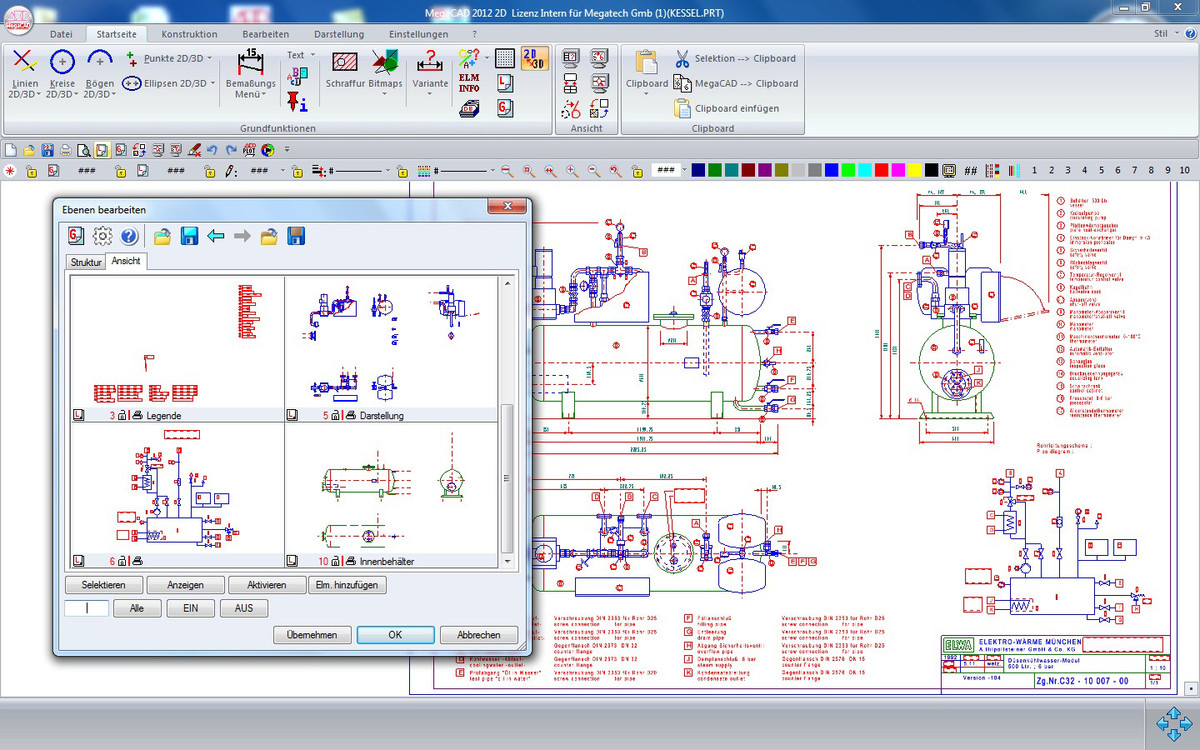Toggle the printer icon on Innenbehälter layer
This screenshot has width=1200, height=750.
[351, 561]
